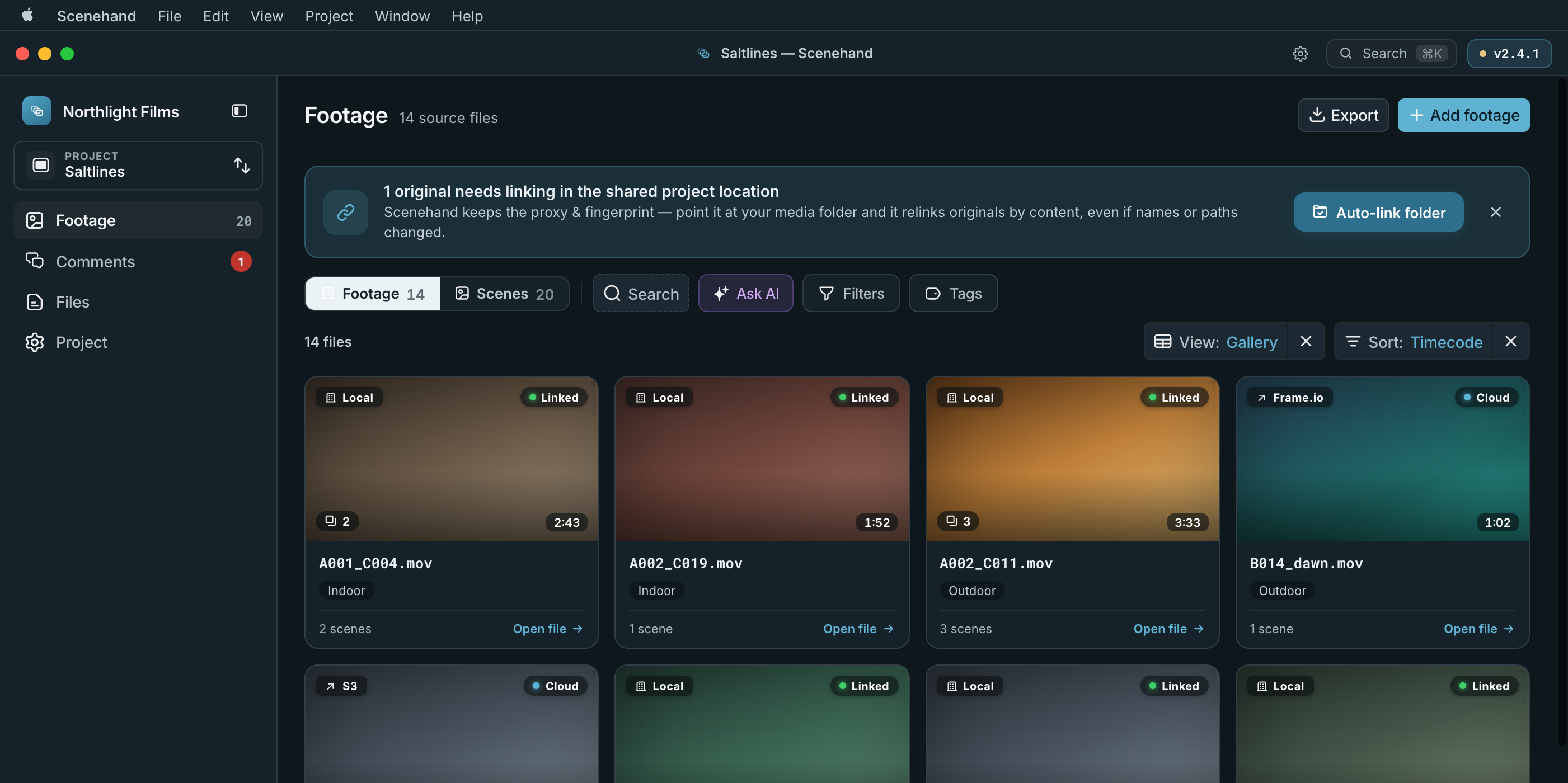Click the 2:43 duration on A001_C004.mov
Screen dimensions: 1568x783
point(567,522)
